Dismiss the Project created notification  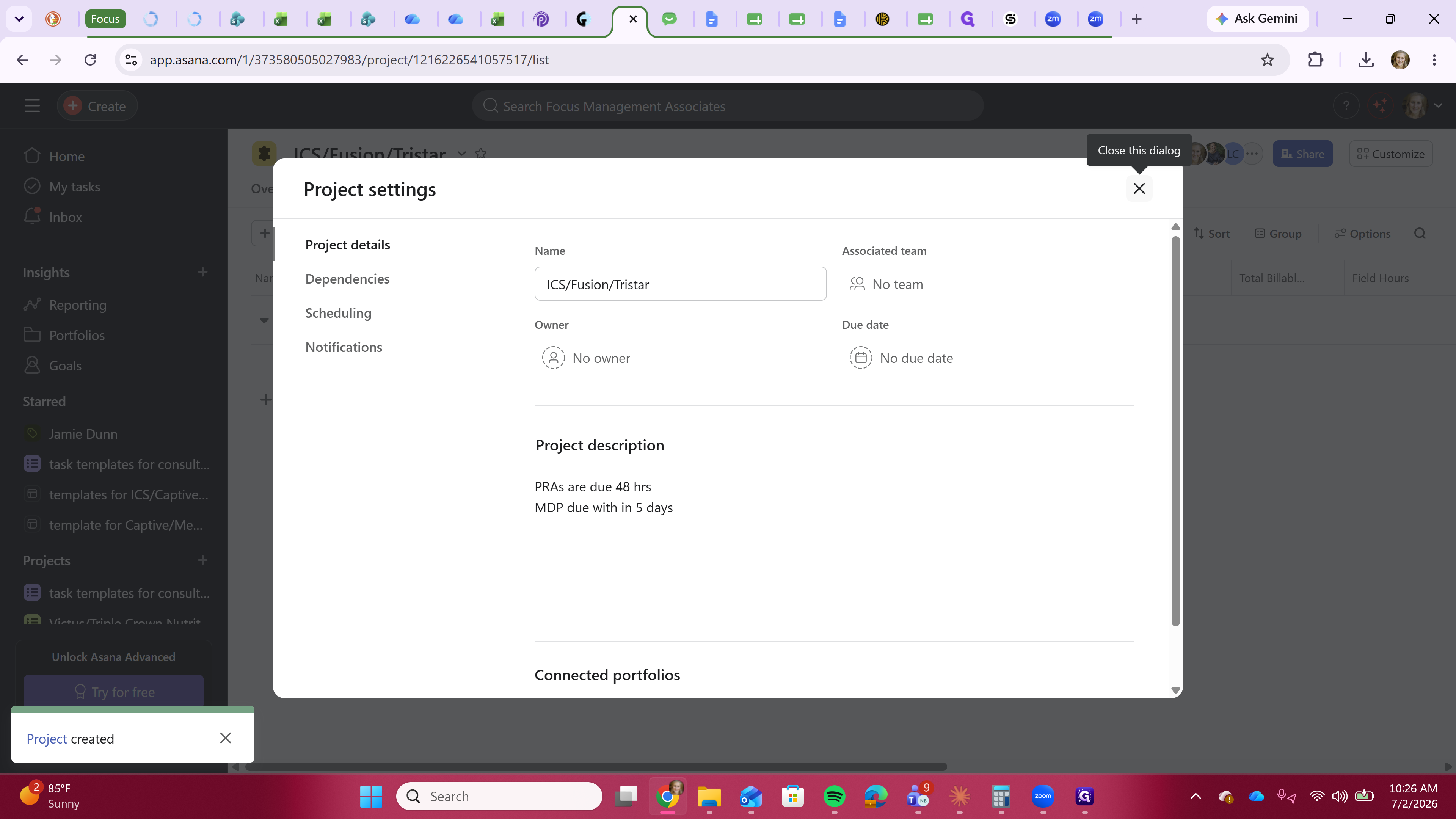tap(226, 738)
